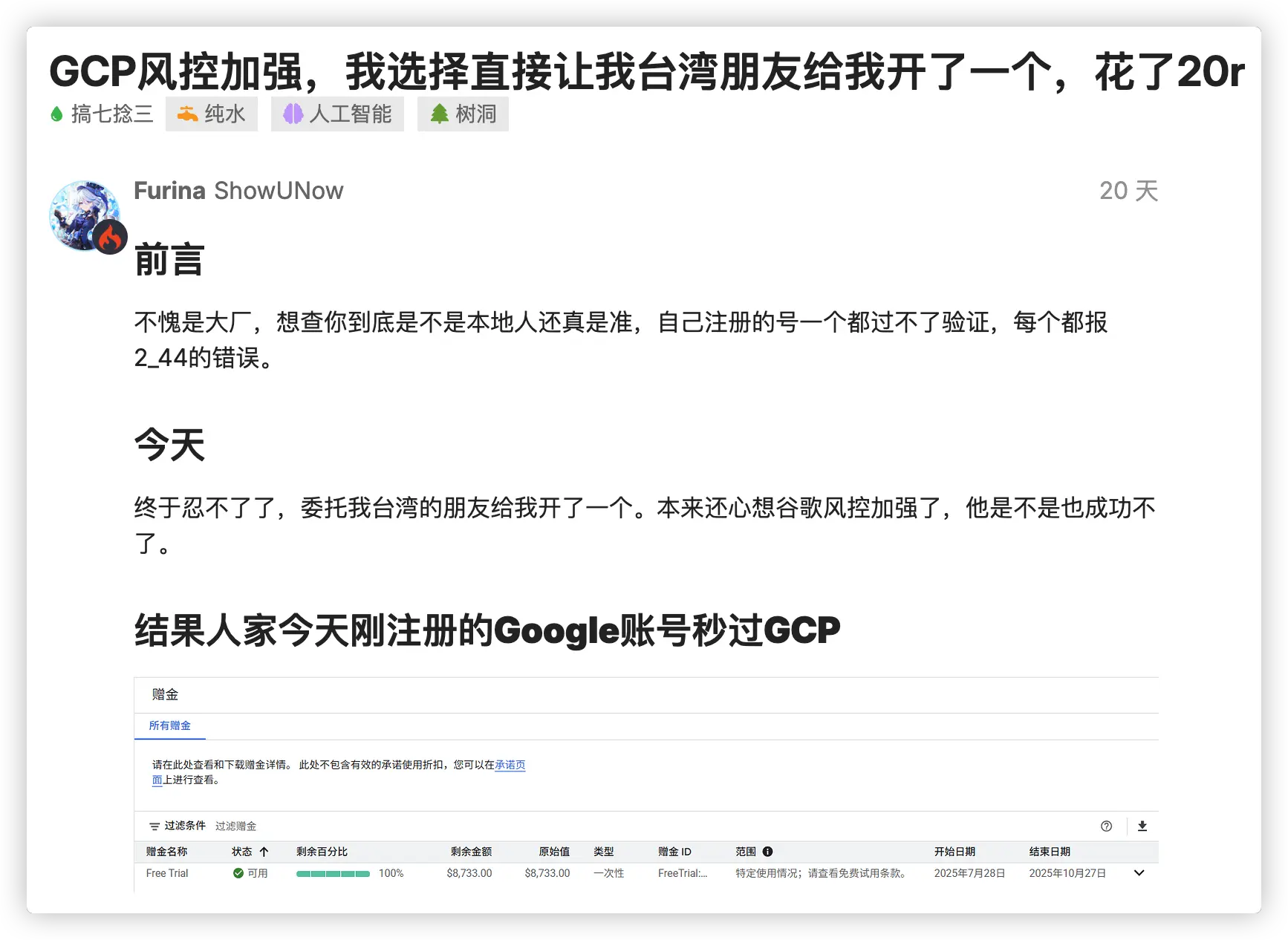The height and width of the screenshot is (940, 1288).
Task: Click the 树洞 tag
Action: click(463, 114)
